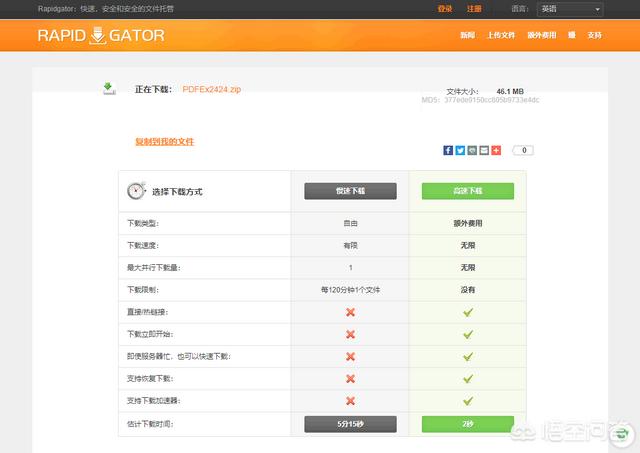Image resolution: width=640 pixels, height=453 pixels.
Task: Click red cross in 支持恢复下载 row
Action: [350, 379]
